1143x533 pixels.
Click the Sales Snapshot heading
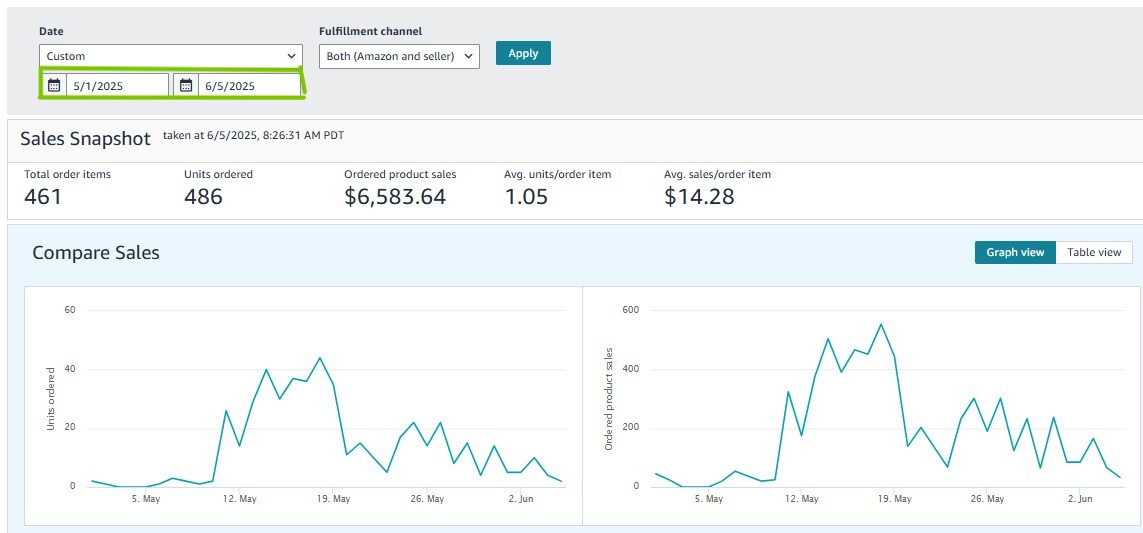85,139
